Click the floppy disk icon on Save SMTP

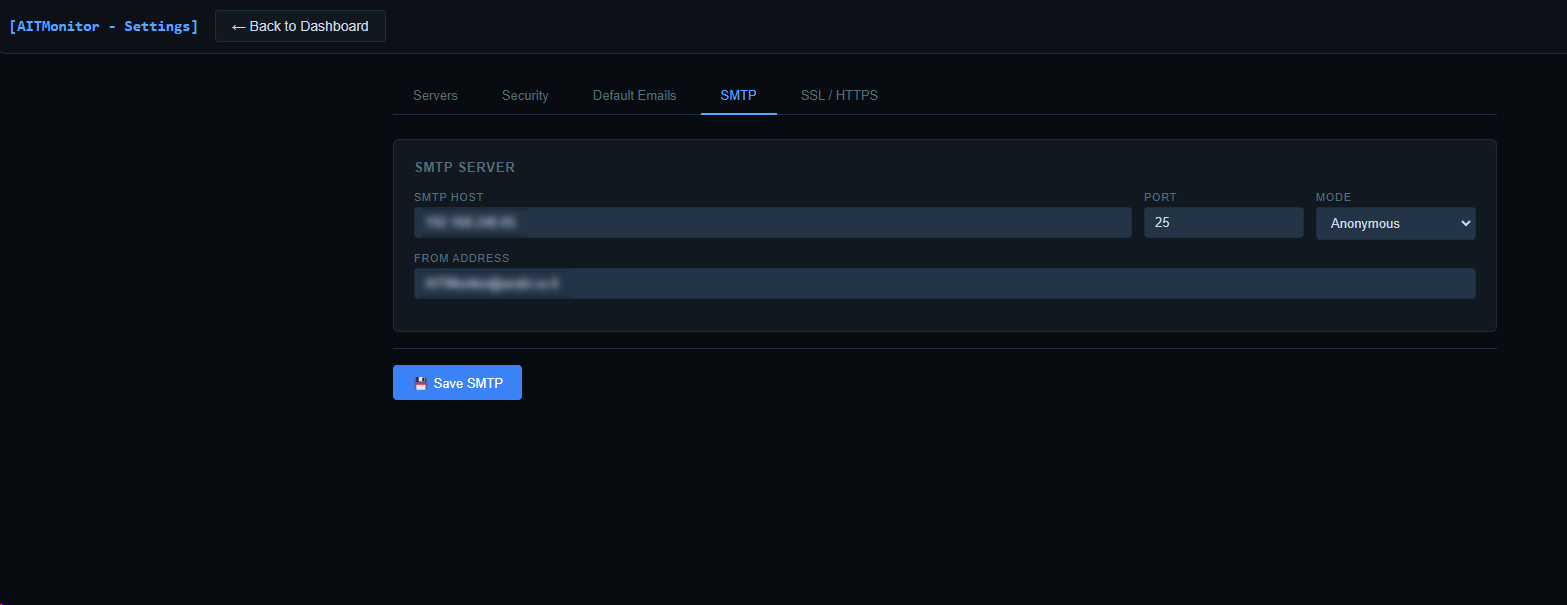point(421,383)
